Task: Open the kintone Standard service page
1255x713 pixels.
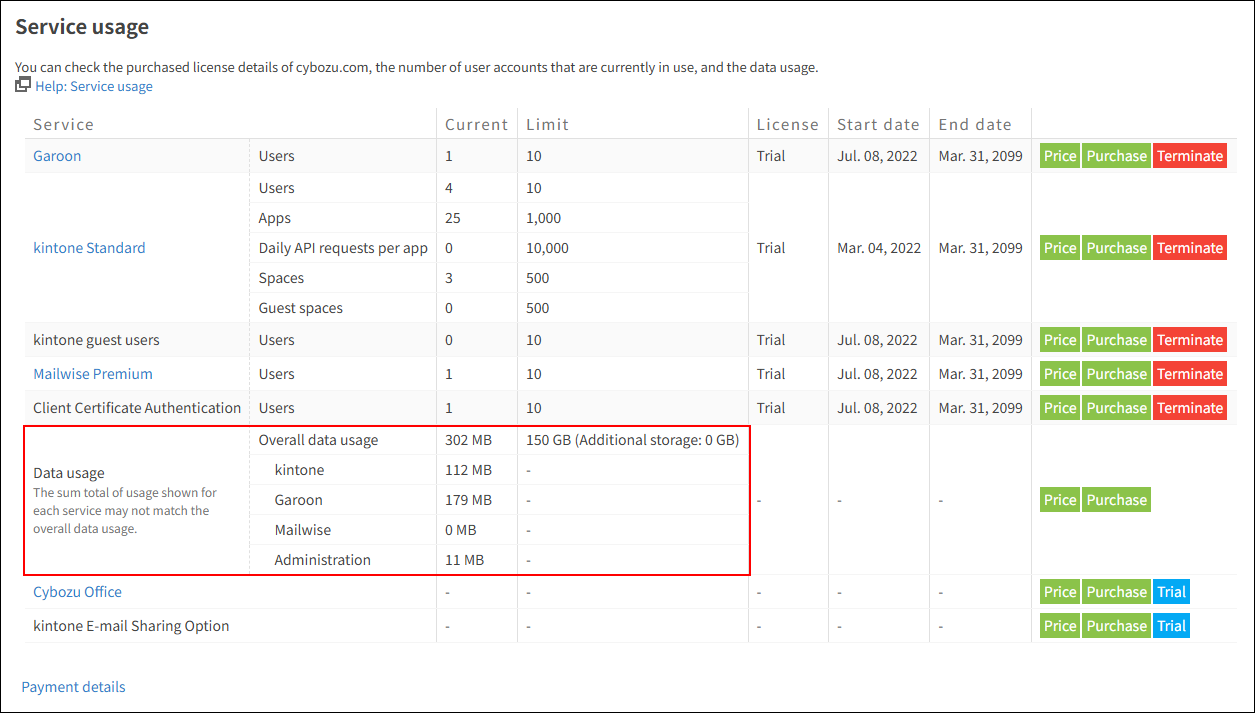Action: 89,247
